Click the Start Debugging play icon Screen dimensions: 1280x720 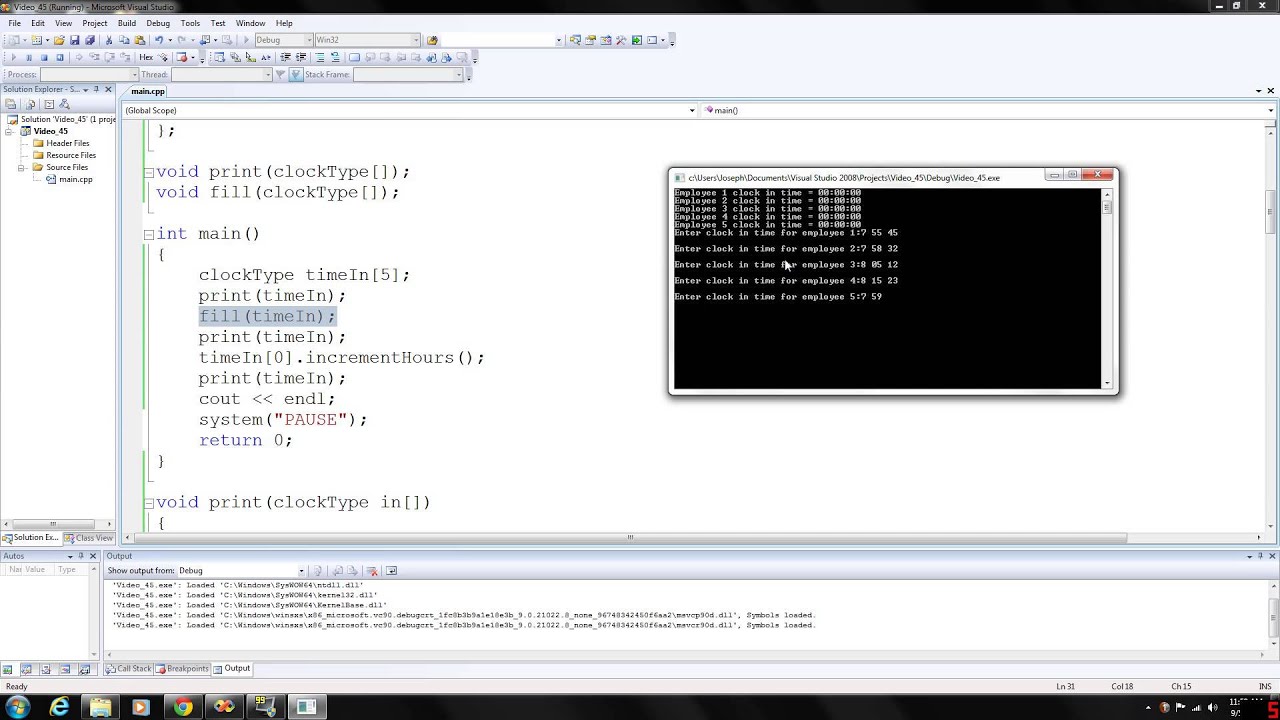pos(246,40)
